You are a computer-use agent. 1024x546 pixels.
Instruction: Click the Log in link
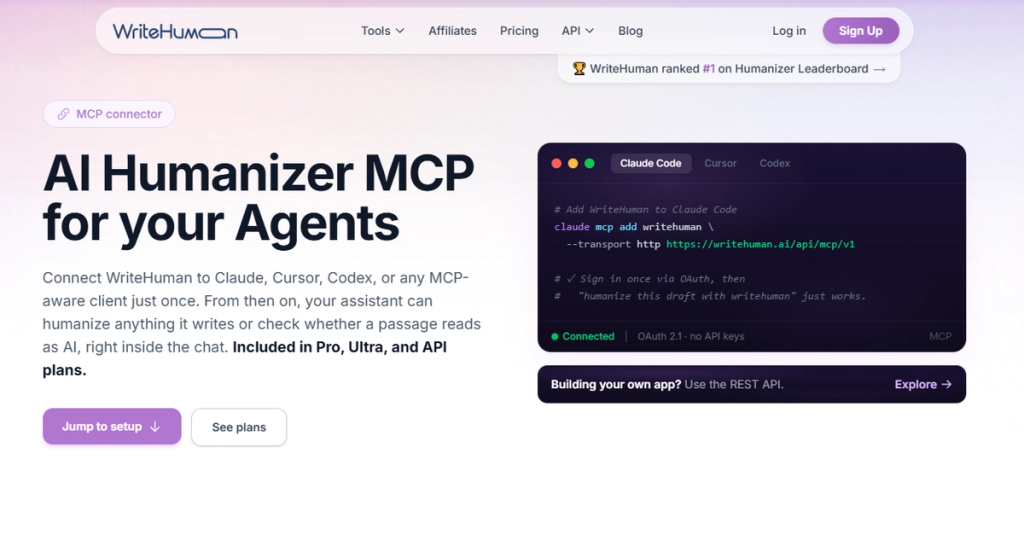click(x=789, y=31)
